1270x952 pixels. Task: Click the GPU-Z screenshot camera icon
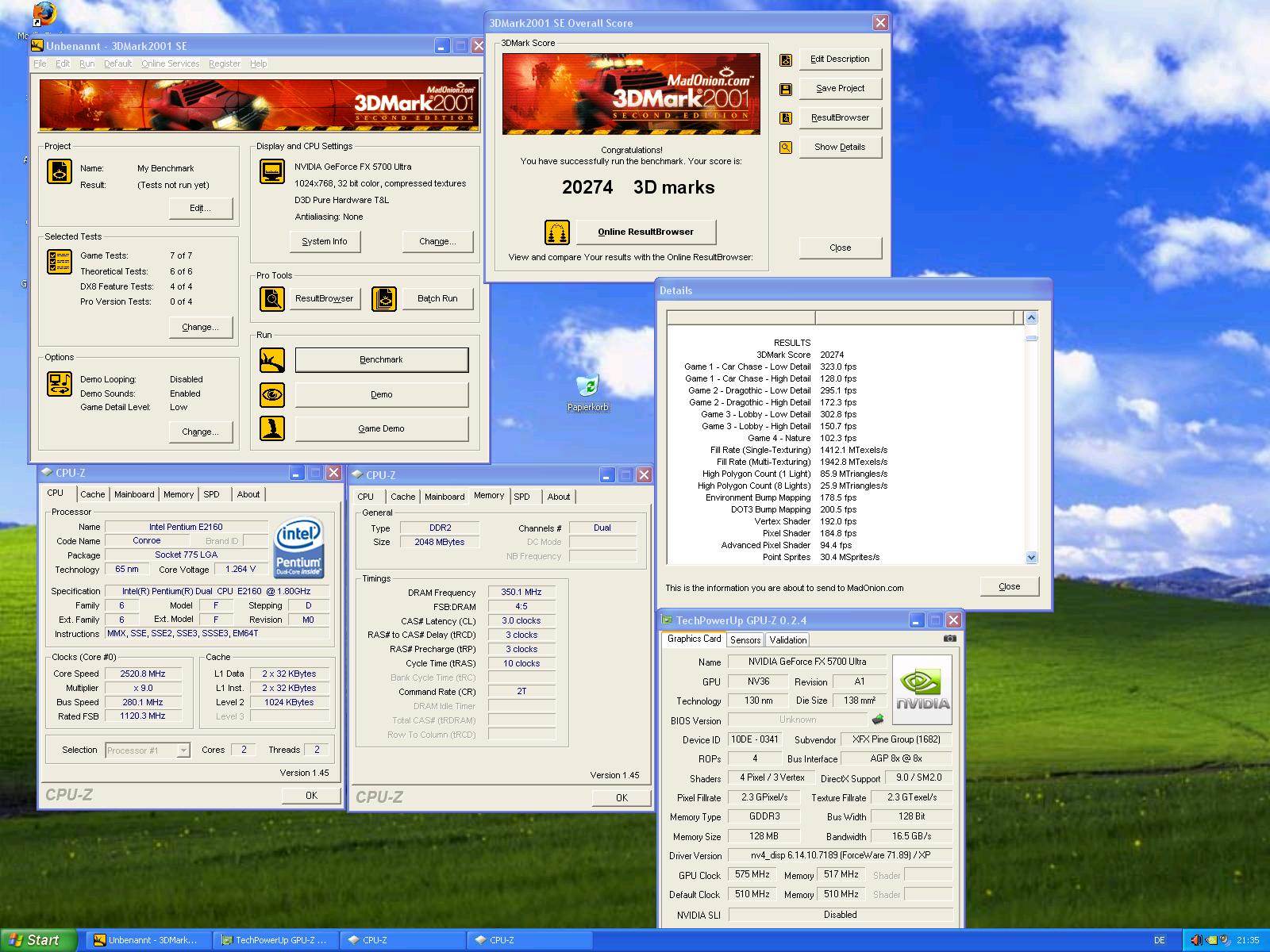point(950,638)
